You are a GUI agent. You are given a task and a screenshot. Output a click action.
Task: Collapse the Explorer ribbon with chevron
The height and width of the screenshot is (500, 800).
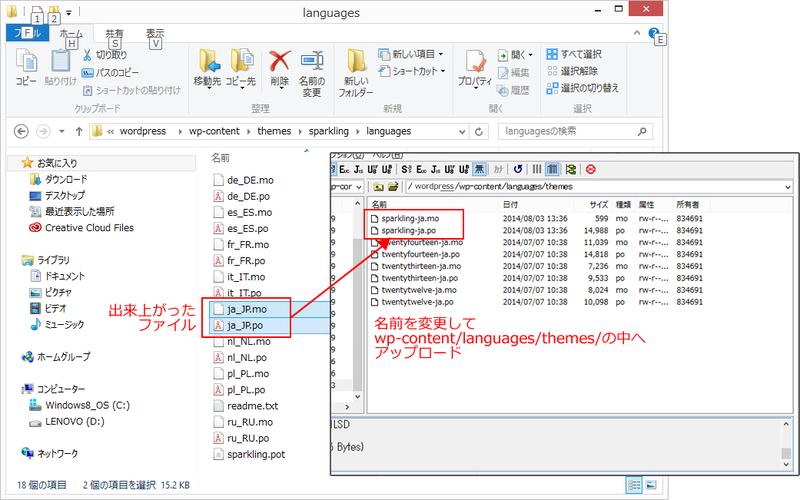point(637,33)
